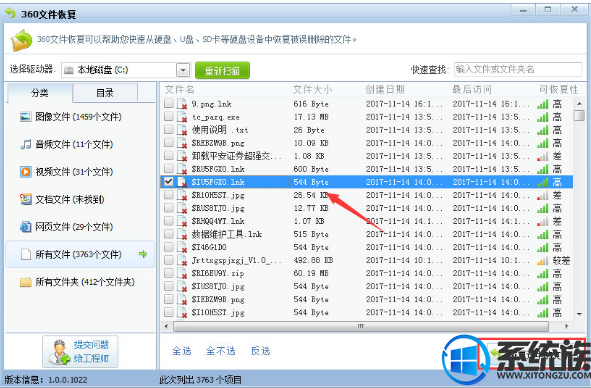The image size is (591, 388).
Task: Switch to the 分类 tab
Action: click(39, 93)
